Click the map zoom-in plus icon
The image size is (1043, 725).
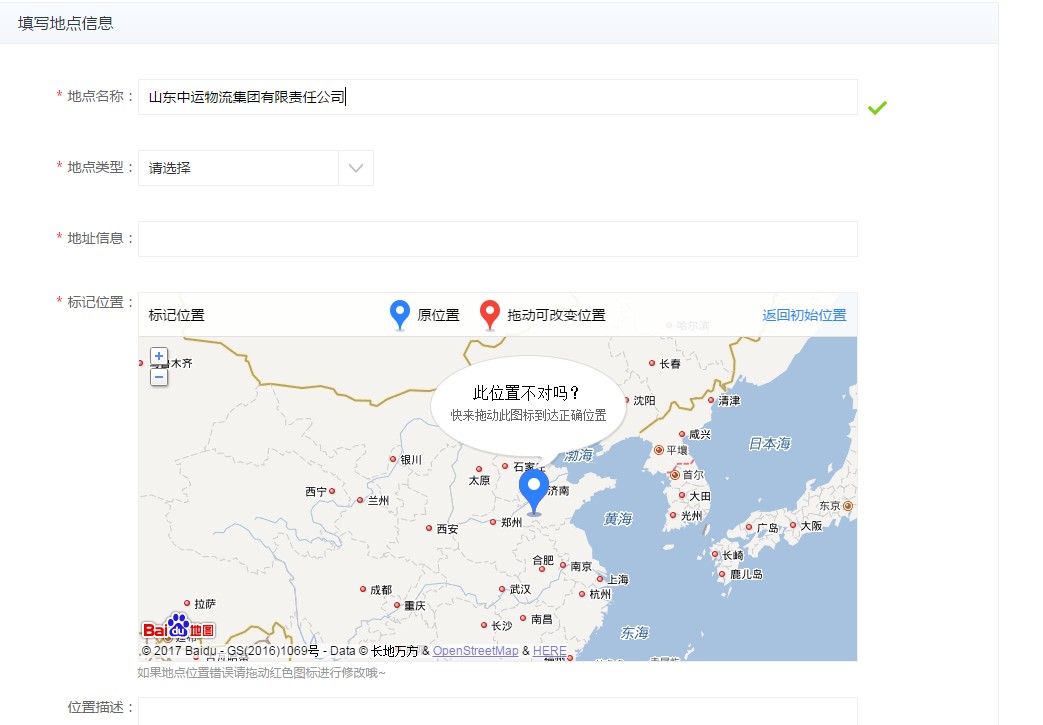tap(158, 355)
